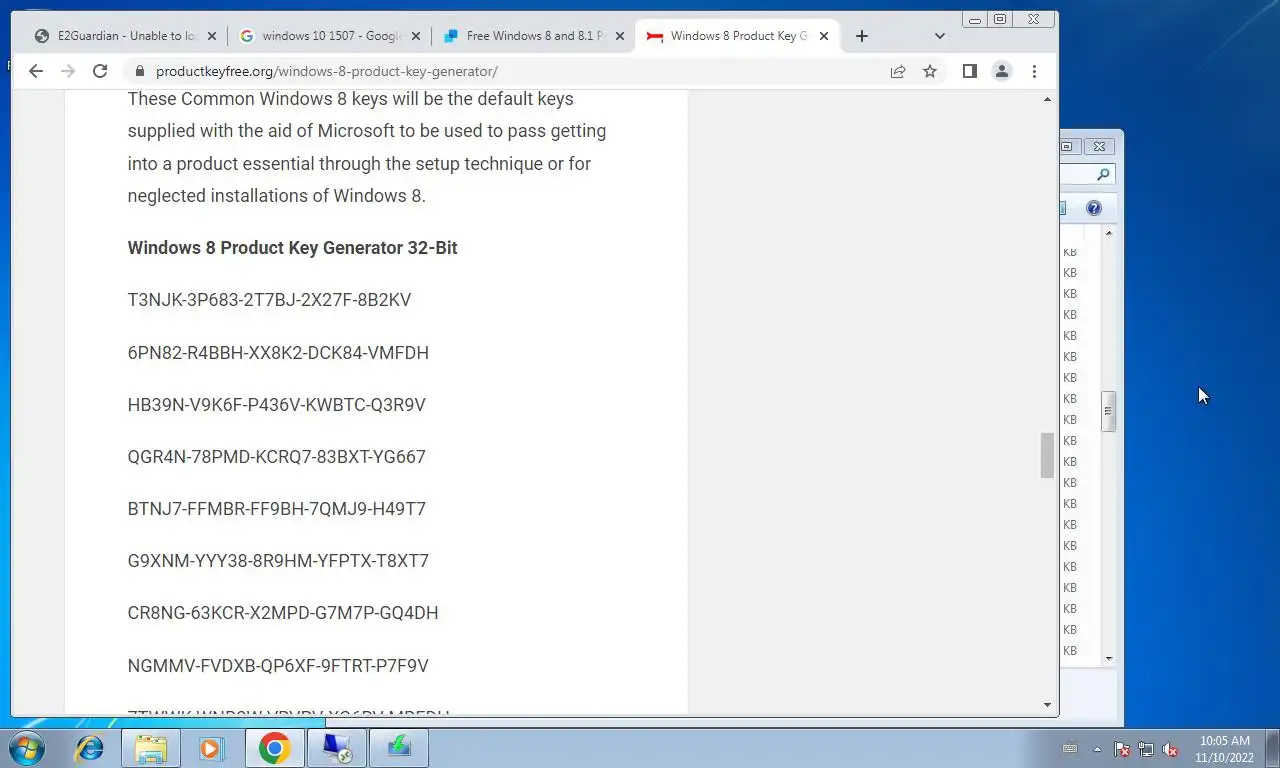
Task: Share this page via the address bar icon
Action: tap(898, 71)
